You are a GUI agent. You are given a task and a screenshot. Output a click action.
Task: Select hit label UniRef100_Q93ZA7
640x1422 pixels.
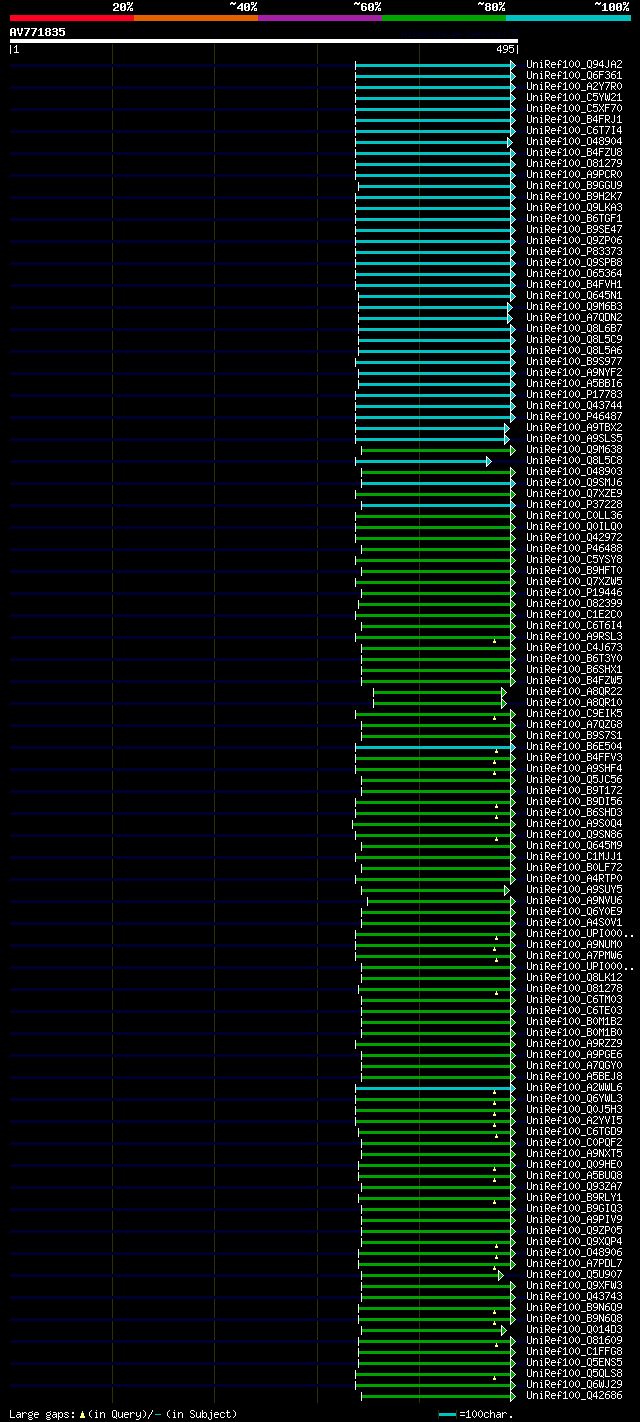[x=574, y=1187]
